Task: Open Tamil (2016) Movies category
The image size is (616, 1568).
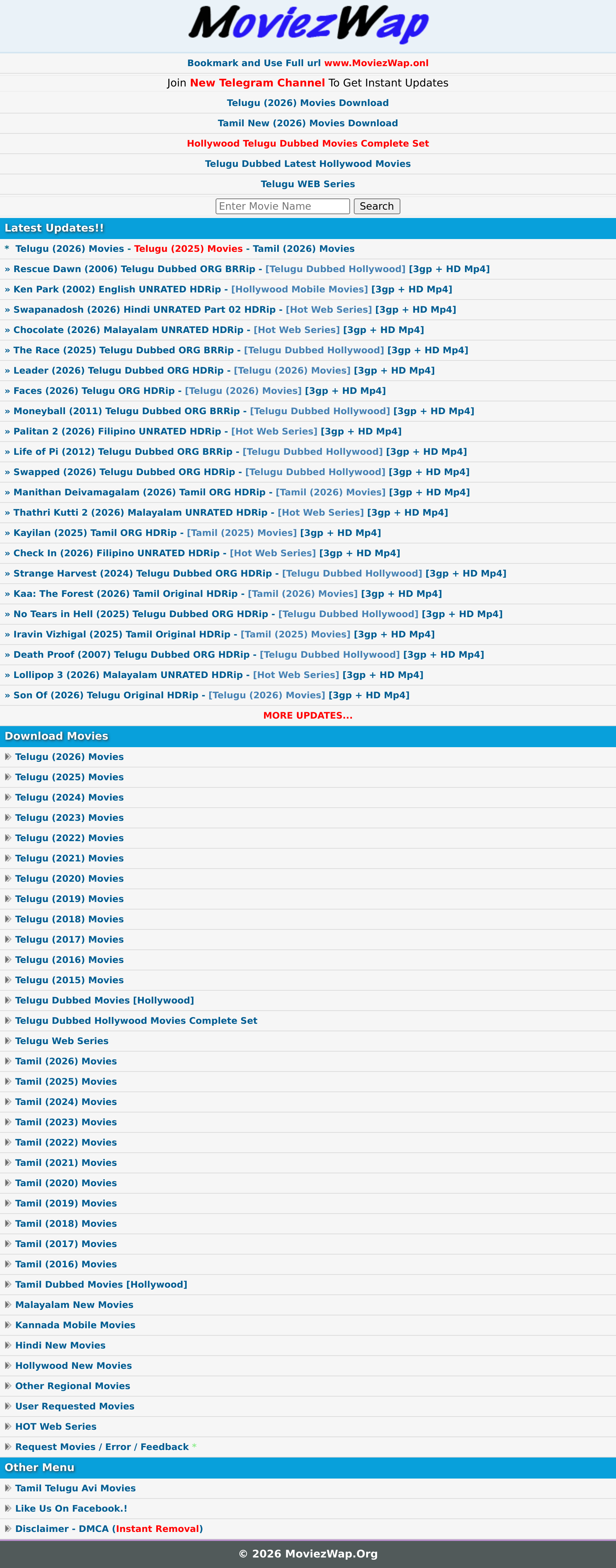Action: 66,1264
